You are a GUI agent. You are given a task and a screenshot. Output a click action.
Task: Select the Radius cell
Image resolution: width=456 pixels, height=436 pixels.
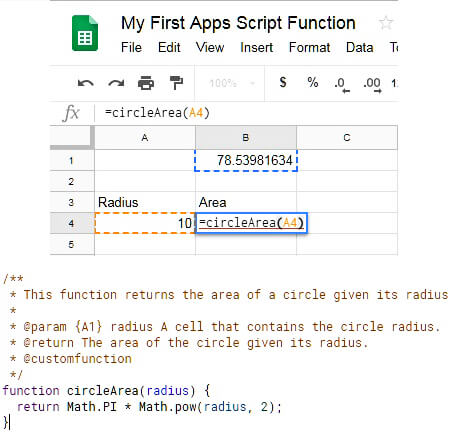[145, 202]
